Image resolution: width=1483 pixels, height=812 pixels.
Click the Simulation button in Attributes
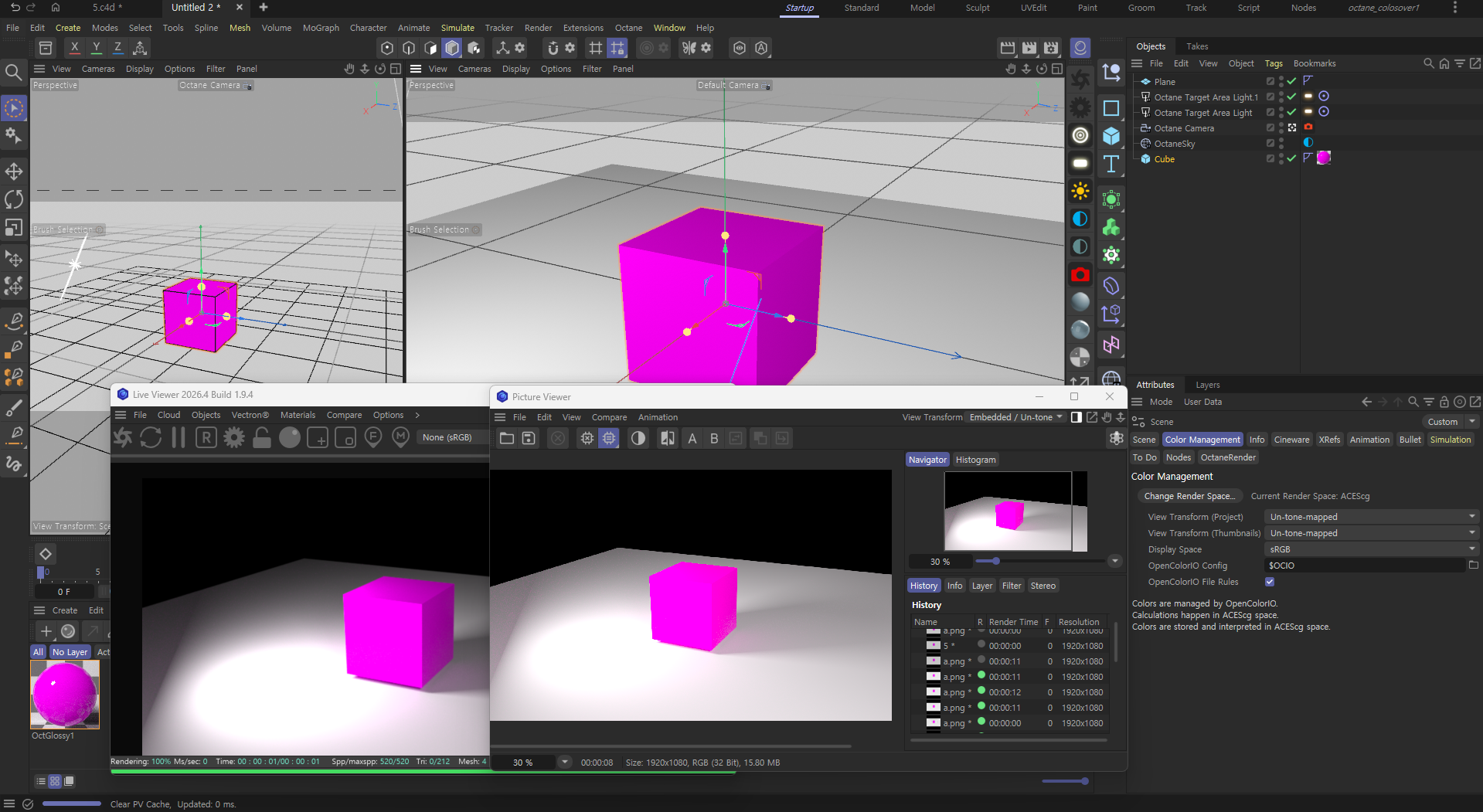pos(1450,440)
